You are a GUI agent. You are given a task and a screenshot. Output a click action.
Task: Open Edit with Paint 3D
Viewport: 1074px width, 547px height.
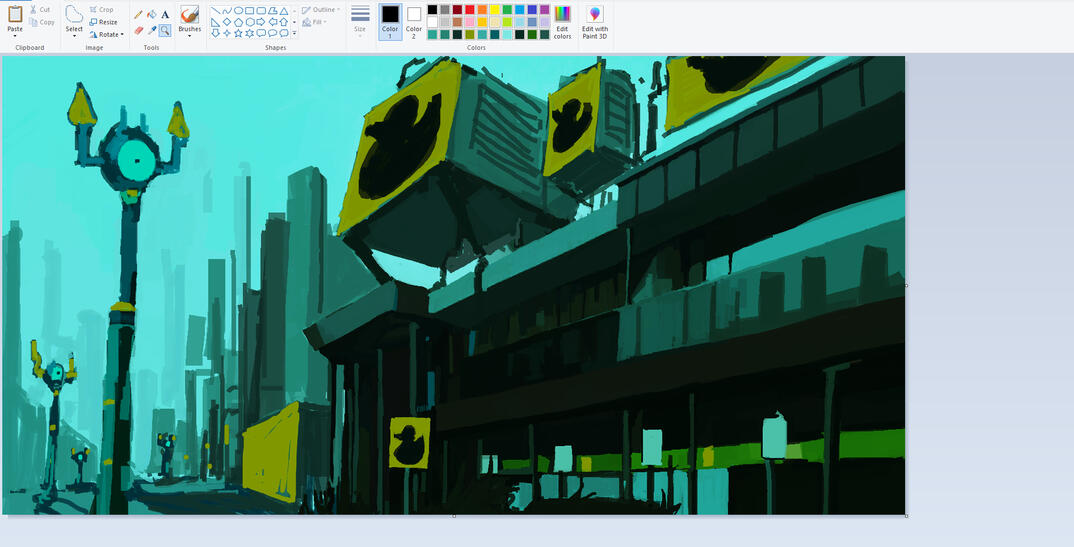click(x=595, y=21)
